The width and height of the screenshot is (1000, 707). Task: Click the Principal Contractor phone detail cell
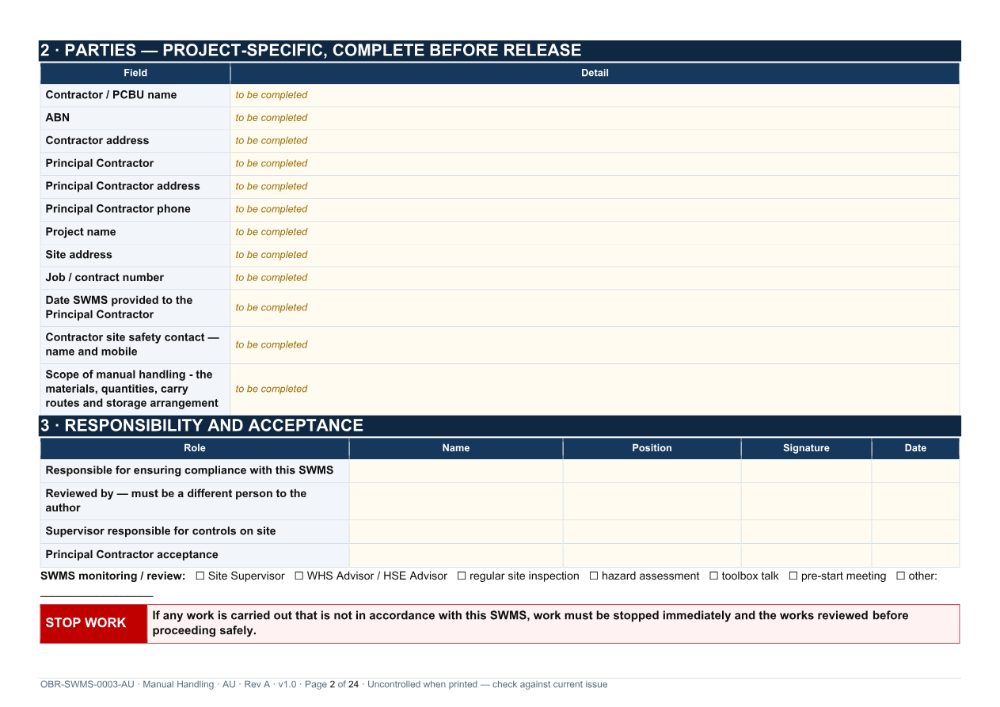coord(594,210)
